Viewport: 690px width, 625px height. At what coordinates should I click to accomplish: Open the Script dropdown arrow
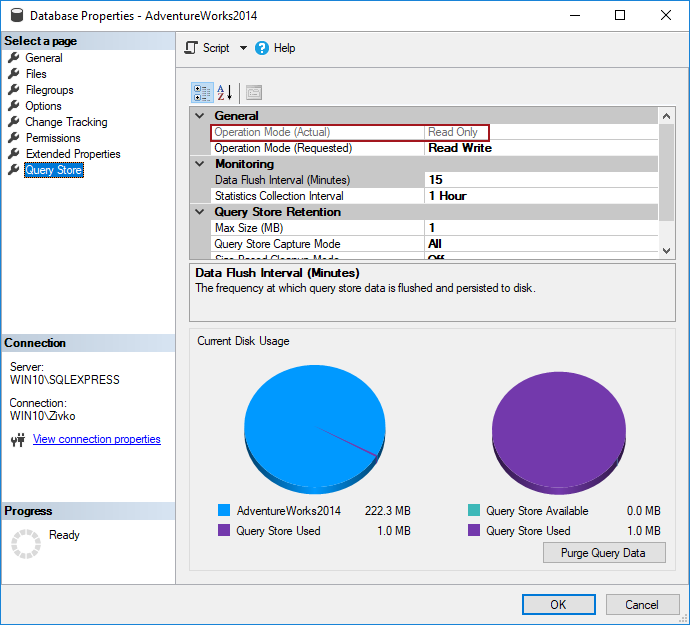[243, 48]
